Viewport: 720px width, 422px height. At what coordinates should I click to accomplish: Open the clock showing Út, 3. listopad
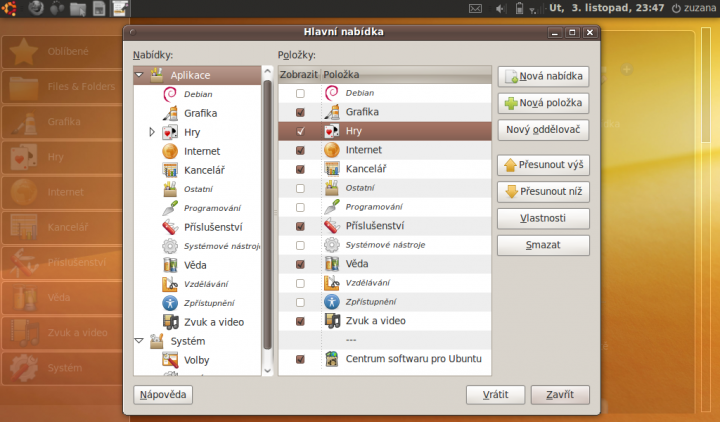[607, 8]
